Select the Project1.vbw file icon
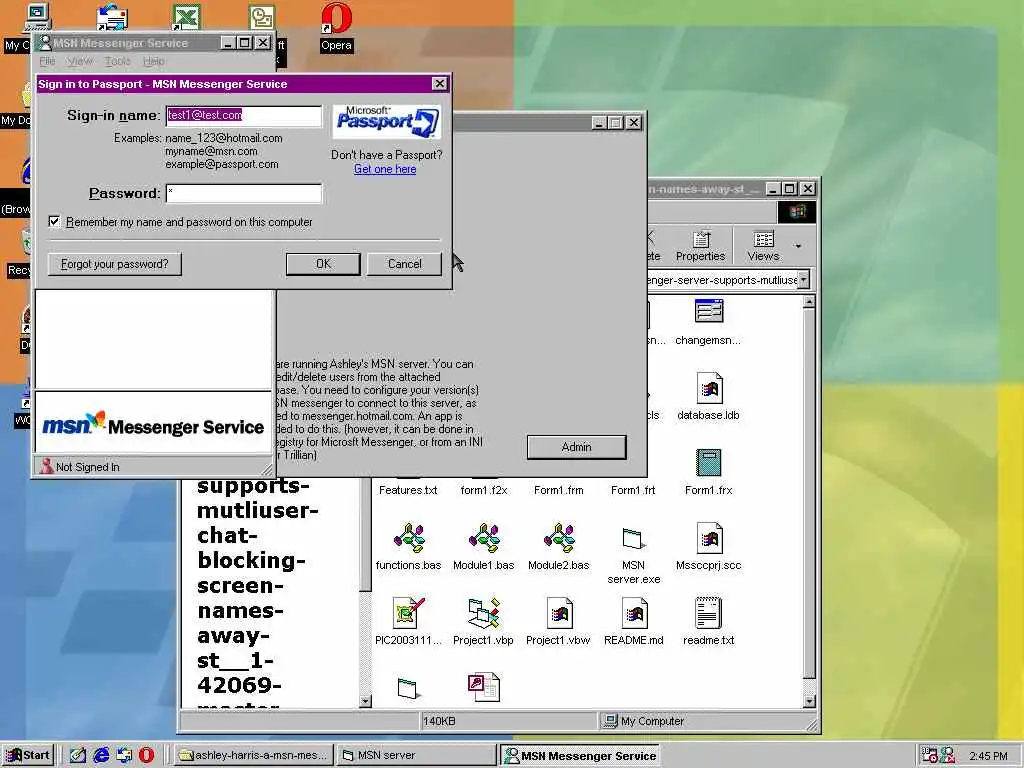The image size is (1024, 768). (x=560, y=613)
